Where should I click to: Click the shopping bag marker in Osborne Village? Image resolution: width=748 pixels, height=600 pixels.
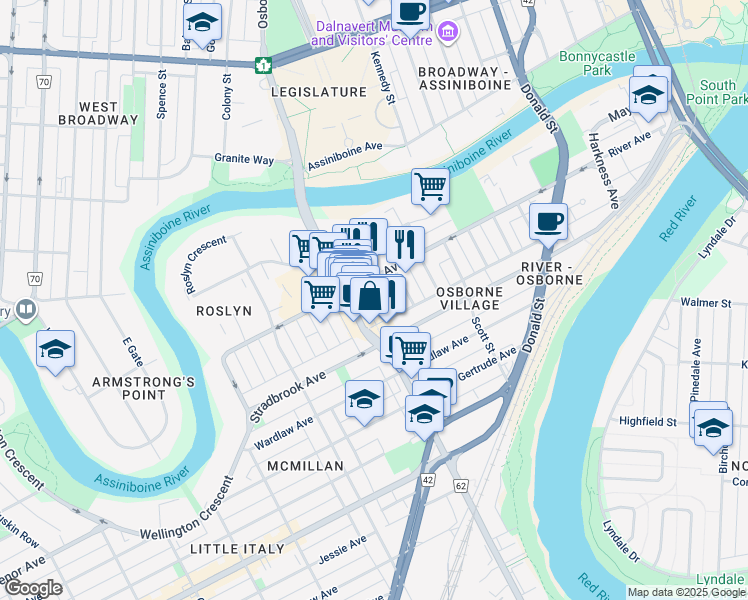click(369, 298)
